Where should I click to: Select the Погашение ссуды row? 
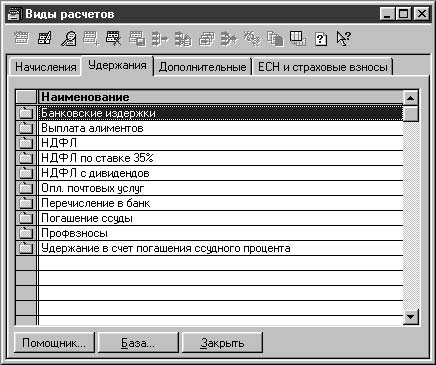tap(220, 218)
